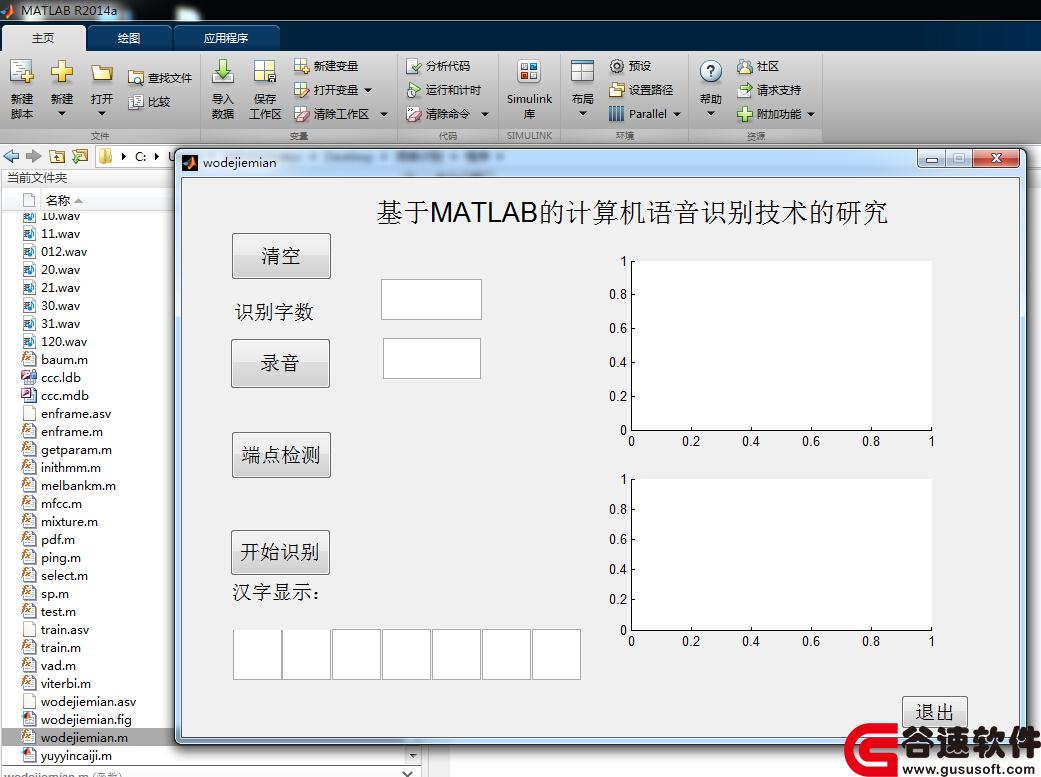Click the New Script (新建脚本) icon
The image size is (1041, 777).
[x=21, y=72]
